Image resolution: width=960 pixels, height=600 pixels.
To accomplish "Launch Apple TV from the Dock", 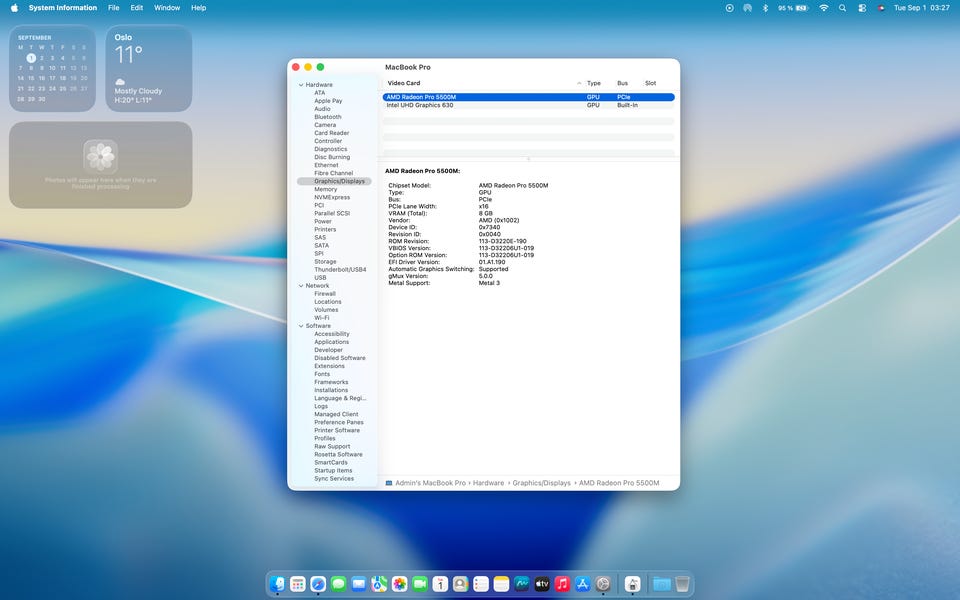I will (542, 583).
